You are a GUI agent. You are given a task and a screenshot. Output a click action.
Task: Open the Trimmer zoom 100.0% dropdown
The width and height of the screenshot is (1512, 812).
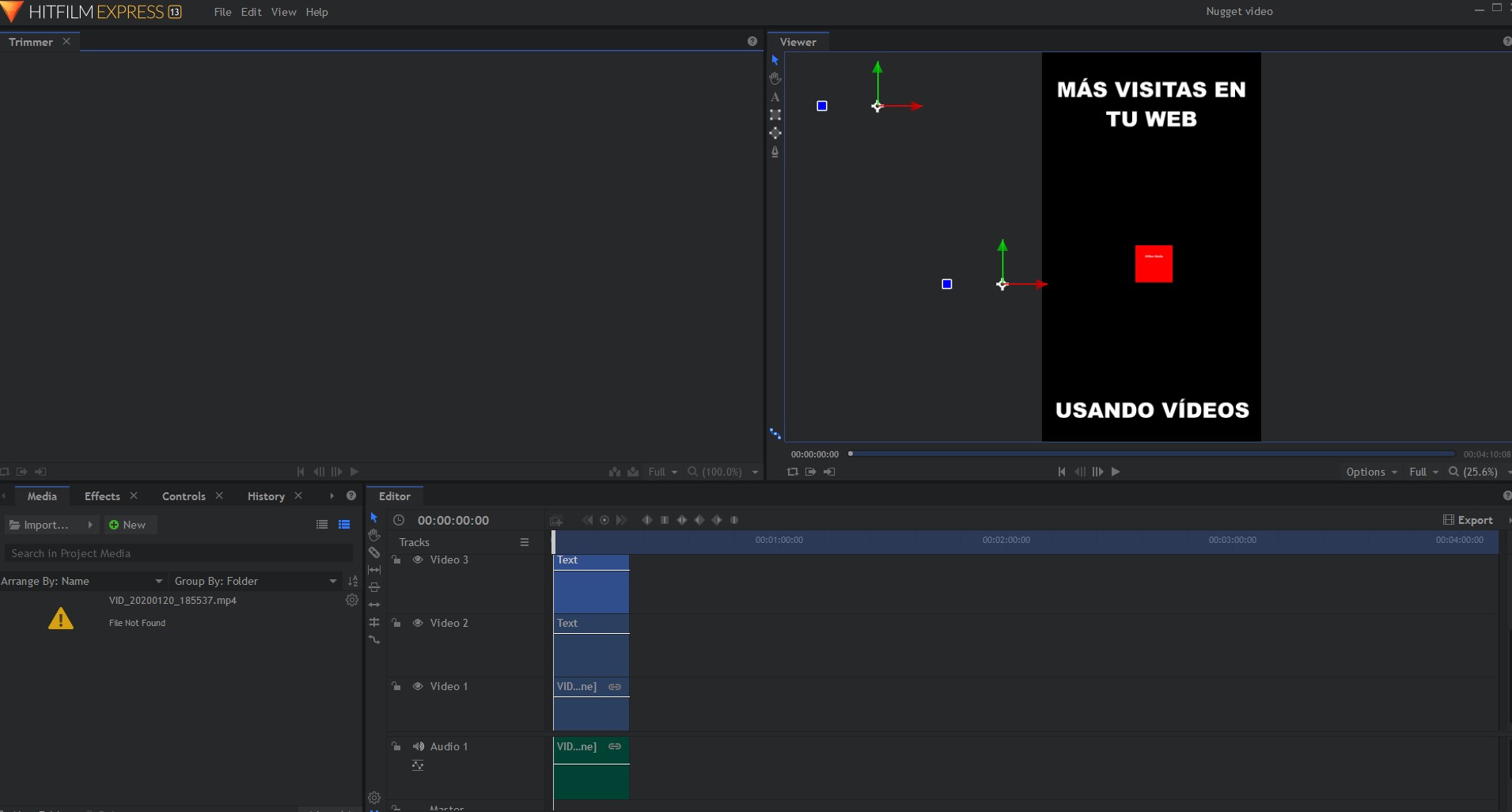722,472
